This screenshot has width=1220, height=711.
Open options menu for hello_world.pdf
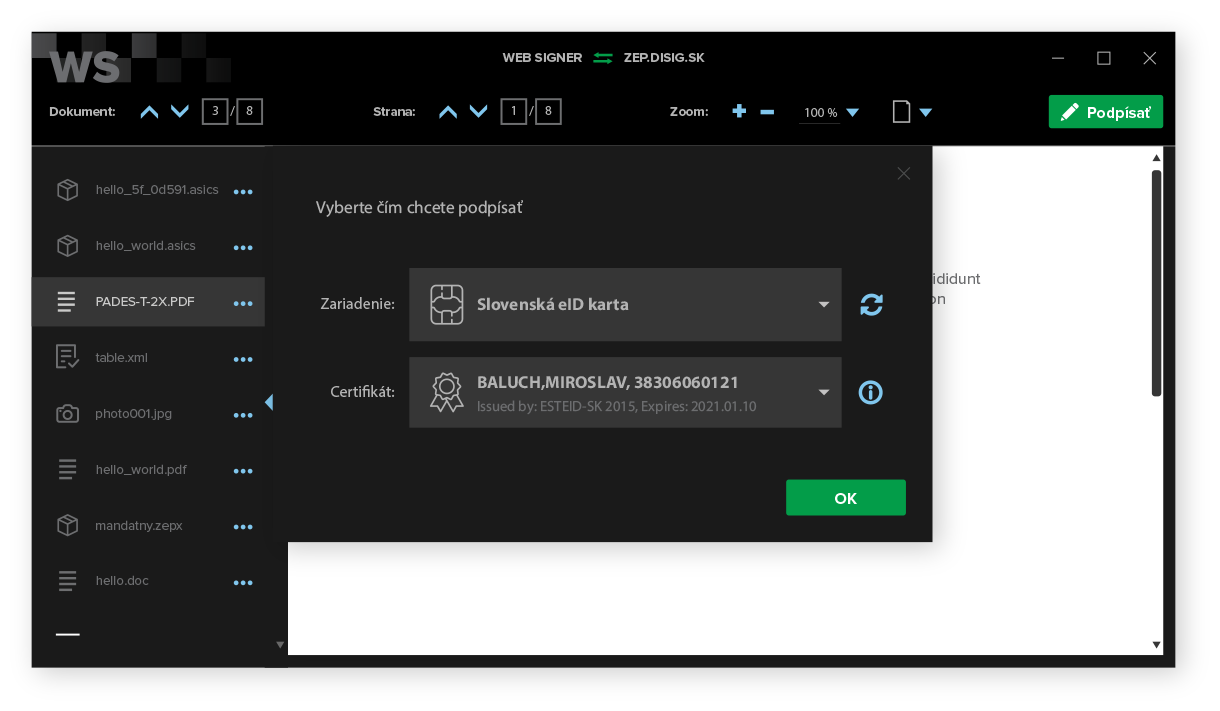pos(243,472)
